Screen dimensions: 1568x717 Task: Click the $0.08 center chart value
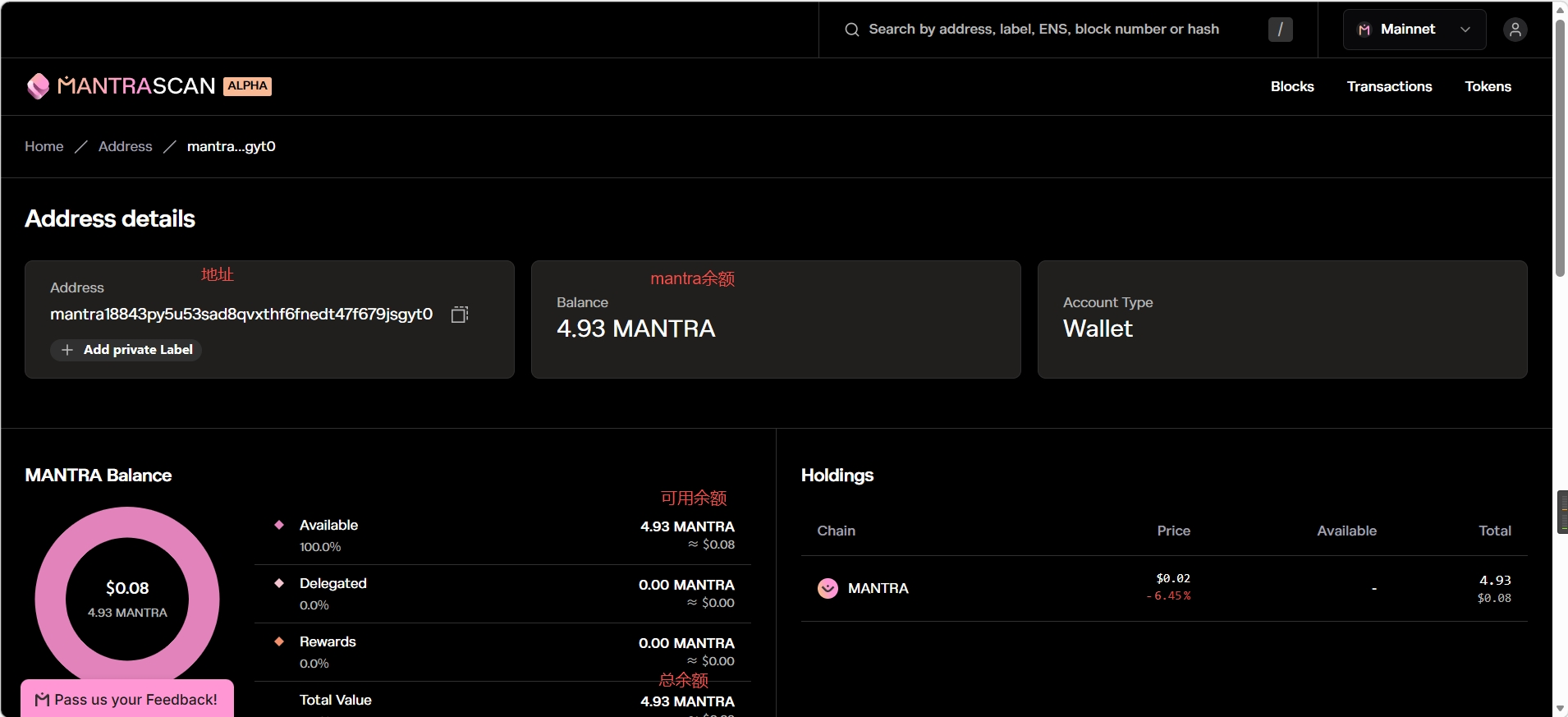point(127,588)
